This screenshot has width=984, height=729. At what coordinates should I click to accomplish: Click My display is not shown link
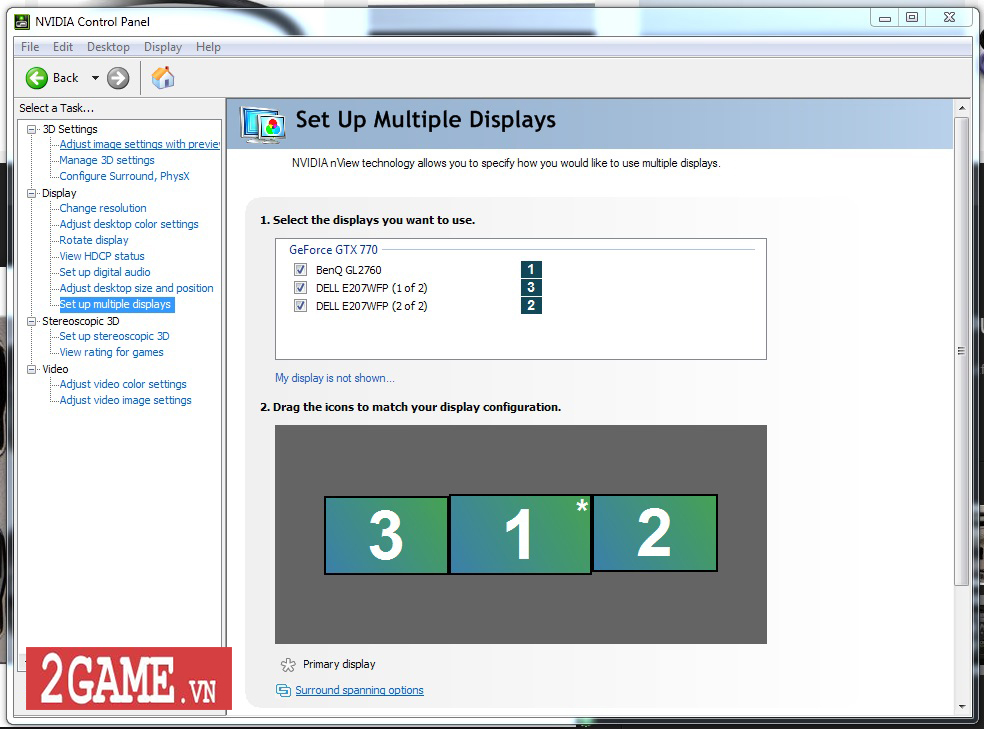[x=334, y=378]
